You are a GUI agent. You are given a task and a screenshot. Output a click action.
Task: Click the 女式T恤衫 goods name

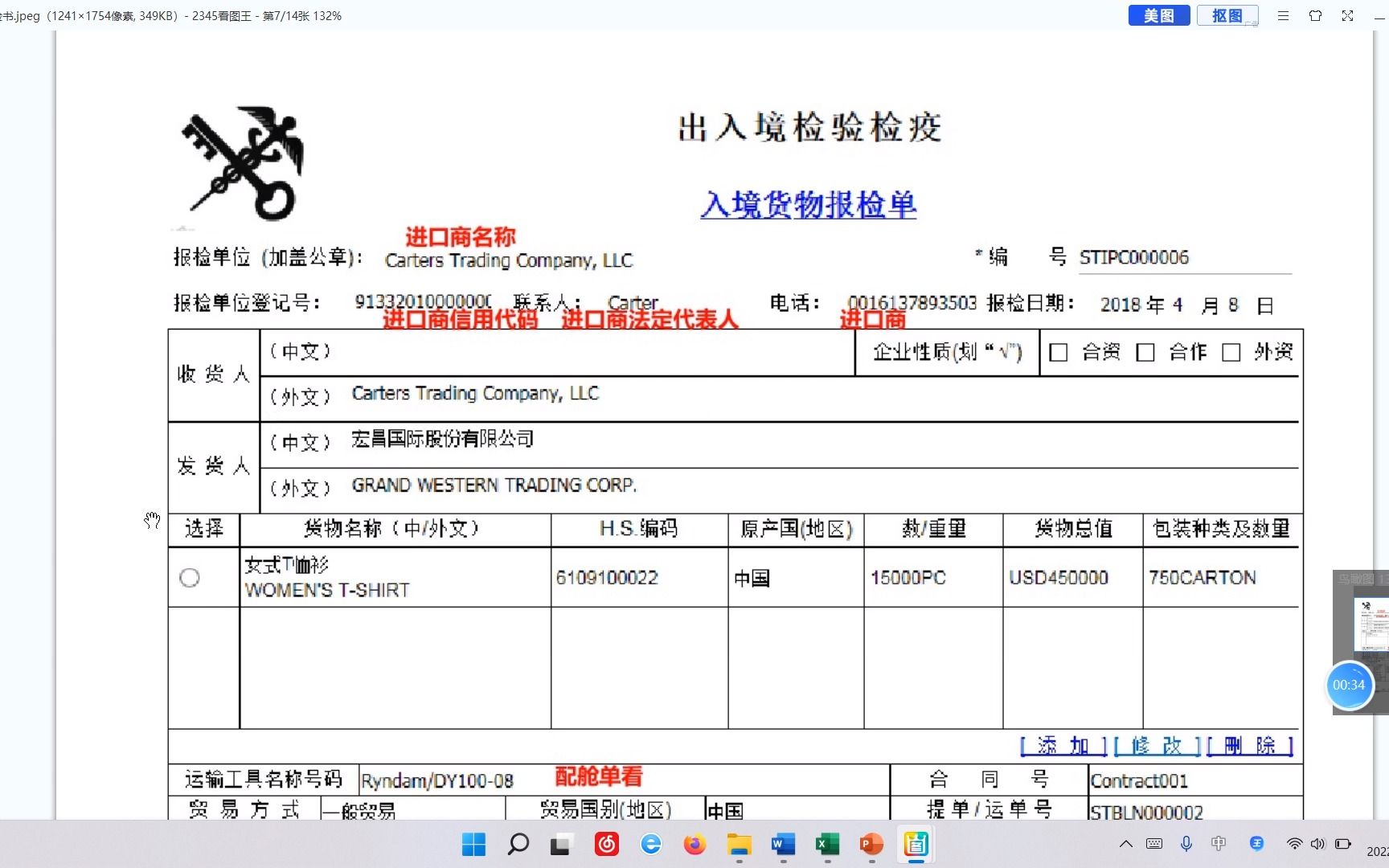point(287,565)
